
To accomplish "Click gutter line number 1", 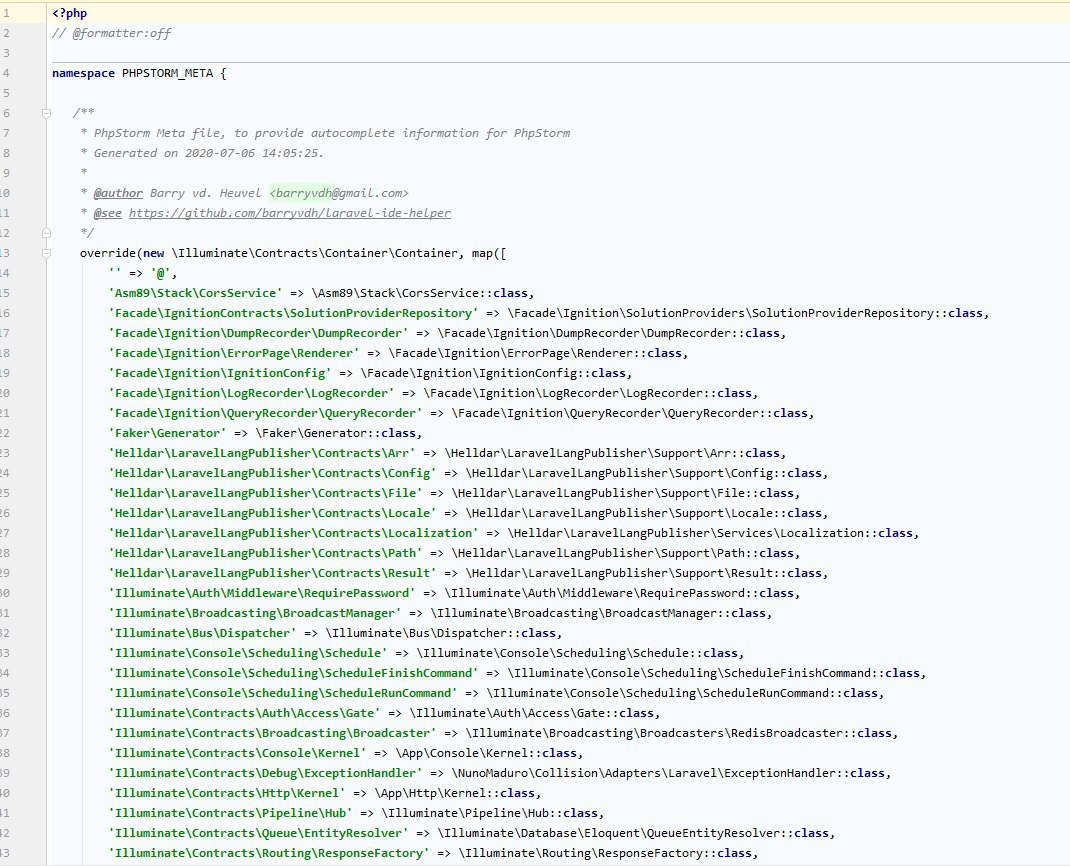I will tap(5, 13).
